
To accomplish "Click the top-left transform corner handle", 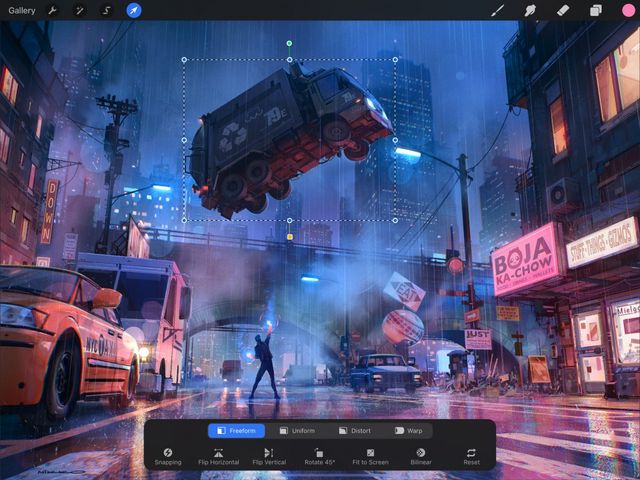I will pos(184,60).
